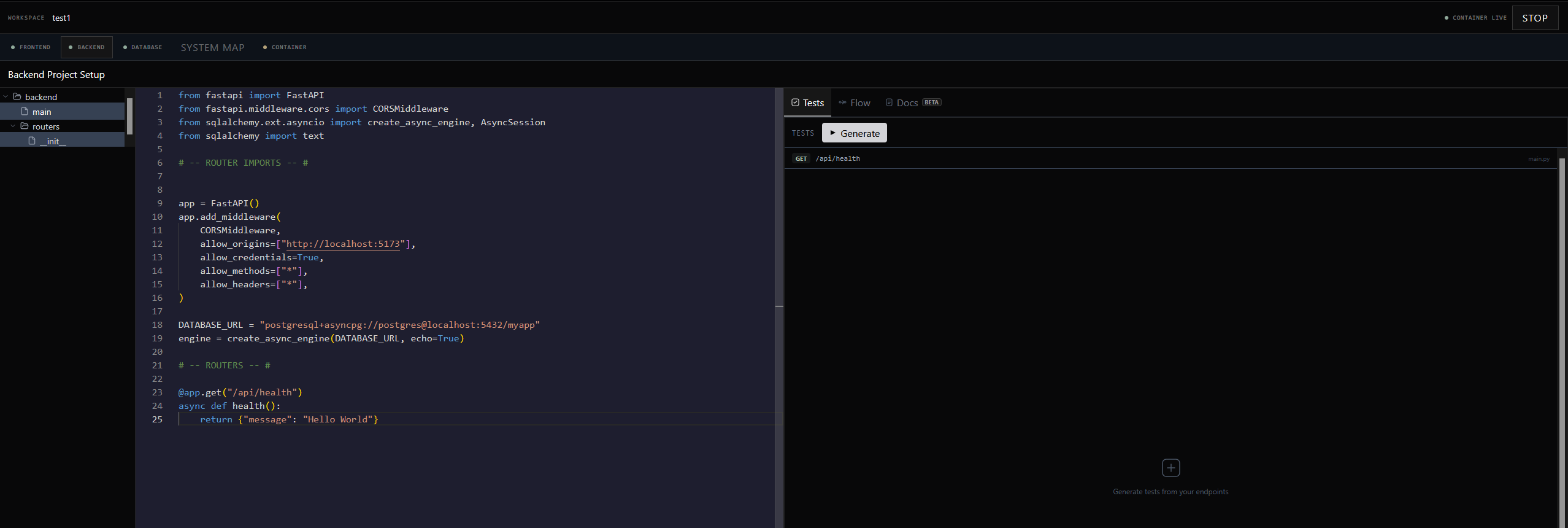1568x528 pixels.
Task: Click the 'from sqlalchemy import text' line
Action: [x=251, y=136]
